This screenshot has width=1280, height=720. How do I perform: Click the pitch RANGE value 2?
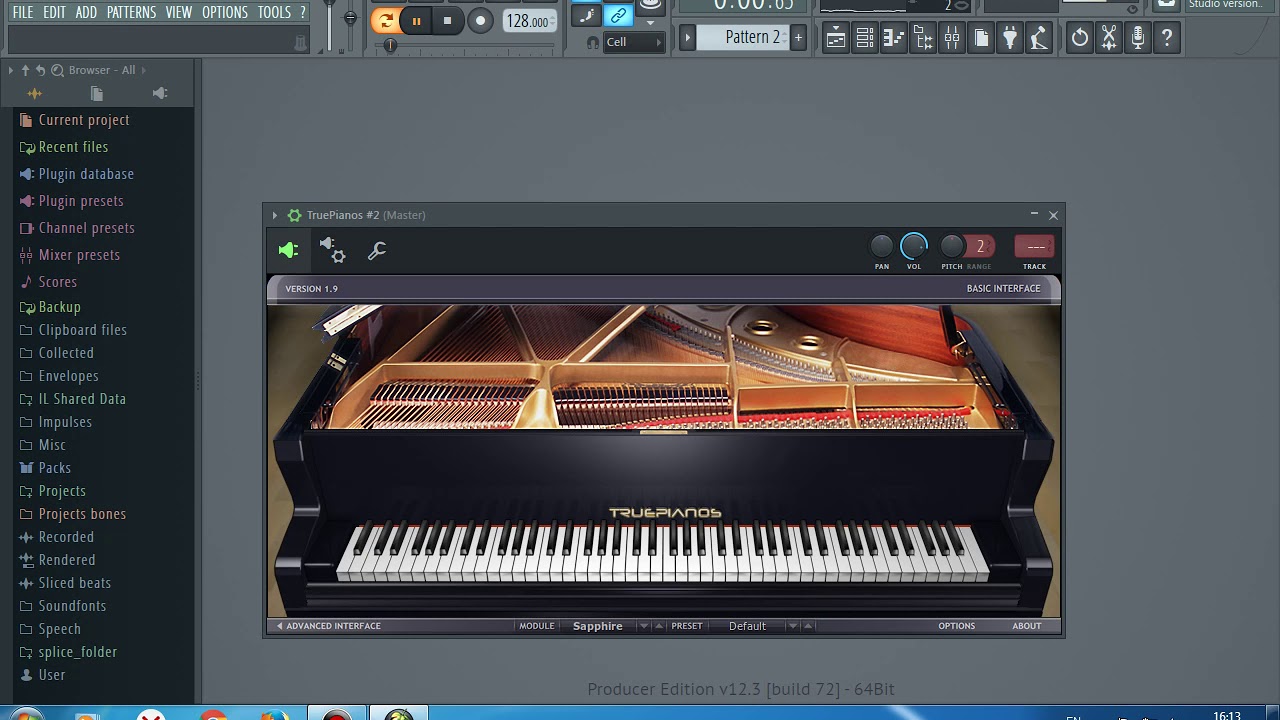coord(980,246)
